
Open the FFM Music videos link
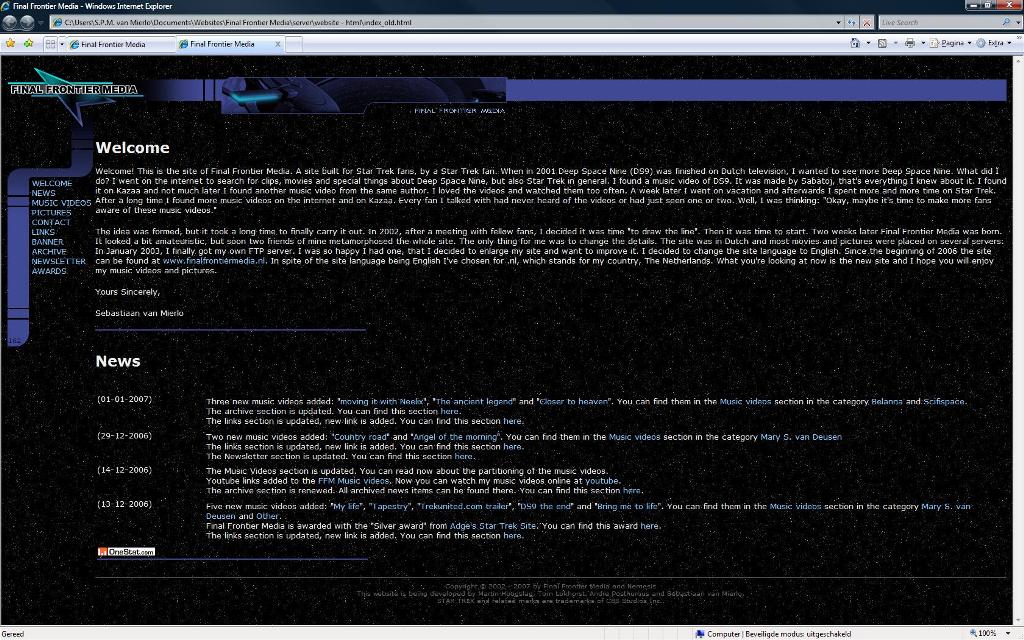tap(353, 481)
